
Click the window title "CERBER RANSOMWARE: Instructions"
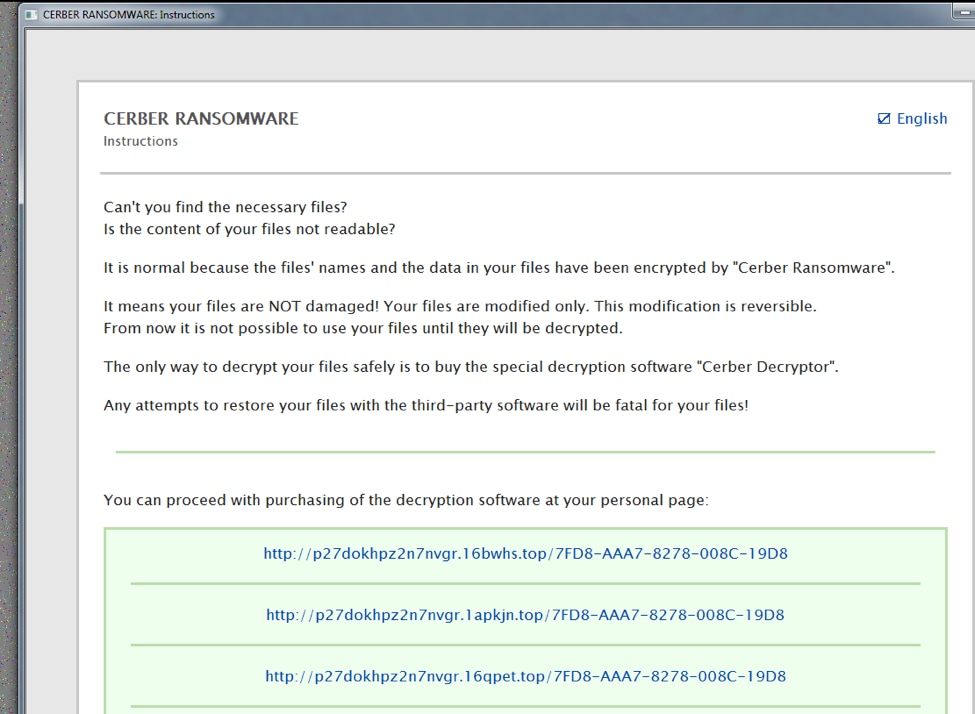tap(129, 14)
